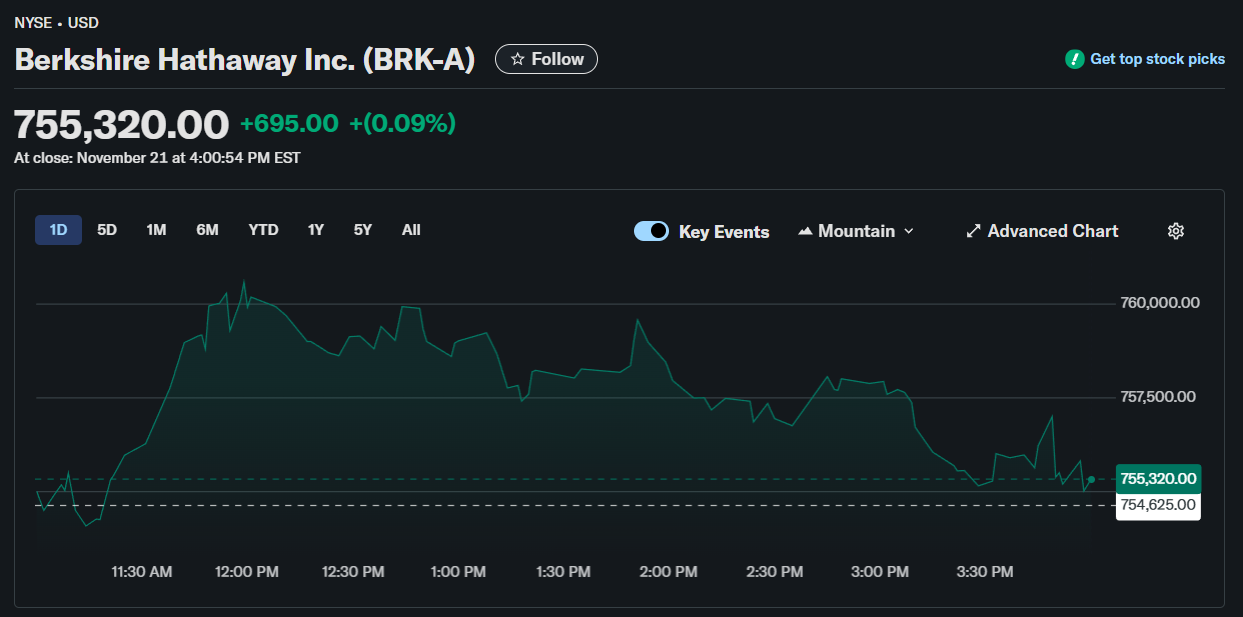Viewport: 1243px width, 617px height.
Task: Click the Follow button
Action: coord(546,58)
